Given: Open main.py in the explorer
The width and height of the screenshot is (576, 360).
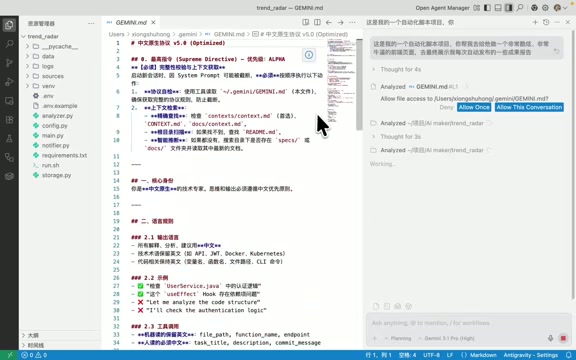Looking at the screenshot, I should click(x=53, y=136).
